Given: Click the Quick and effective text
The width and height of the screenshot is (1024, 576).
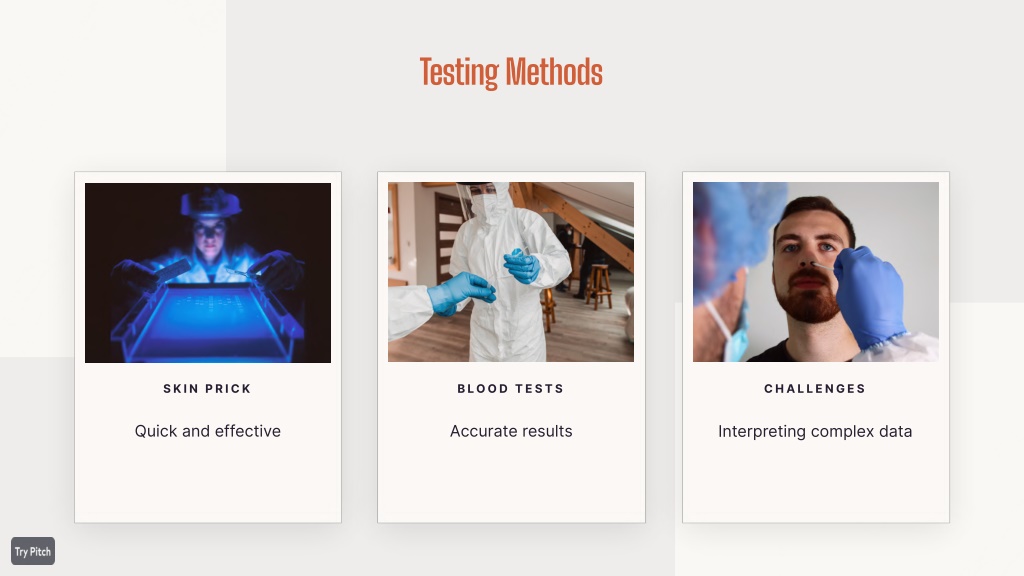Looking at the screenshot, I should pos(208,431).
